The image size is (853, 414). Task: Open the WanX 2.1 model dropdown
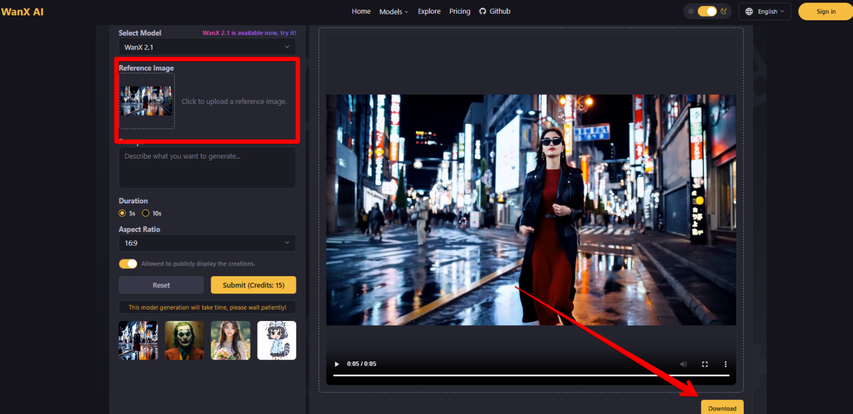click(x=207, y=47)
